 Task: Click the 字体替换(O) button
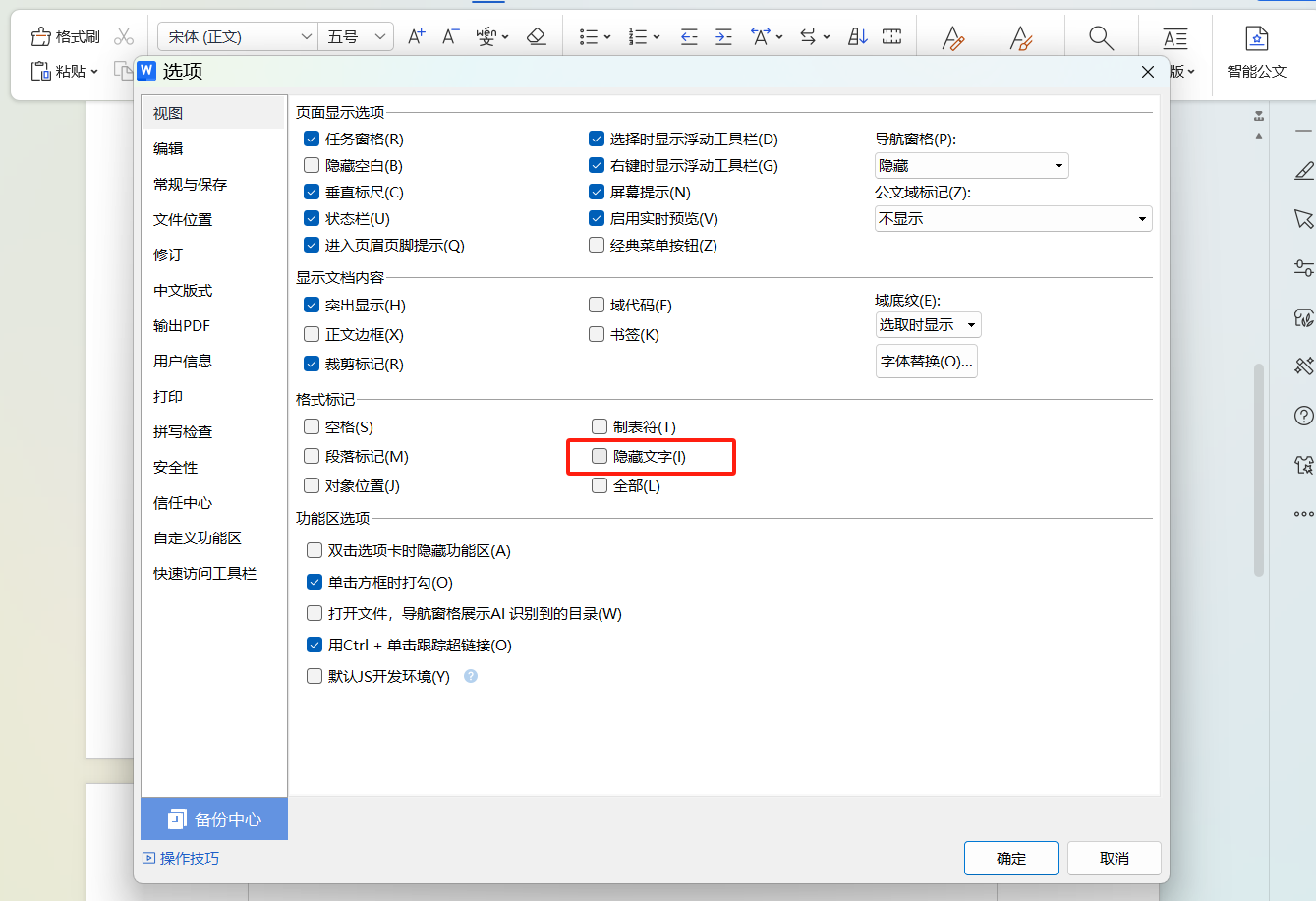click(926, 361)
